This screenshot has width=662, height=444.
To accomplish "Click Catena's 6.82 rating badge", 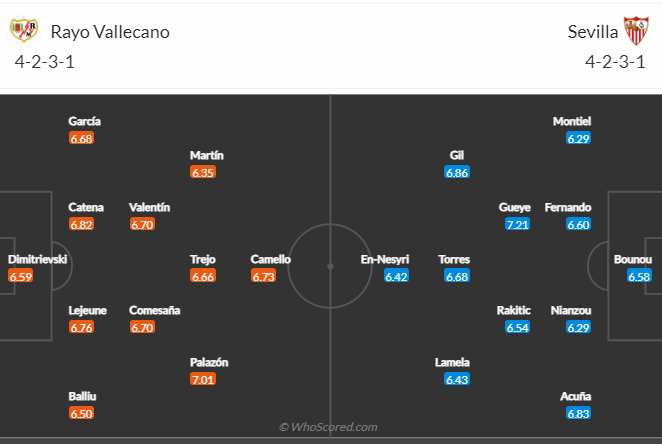I will (x=81, y=224).
